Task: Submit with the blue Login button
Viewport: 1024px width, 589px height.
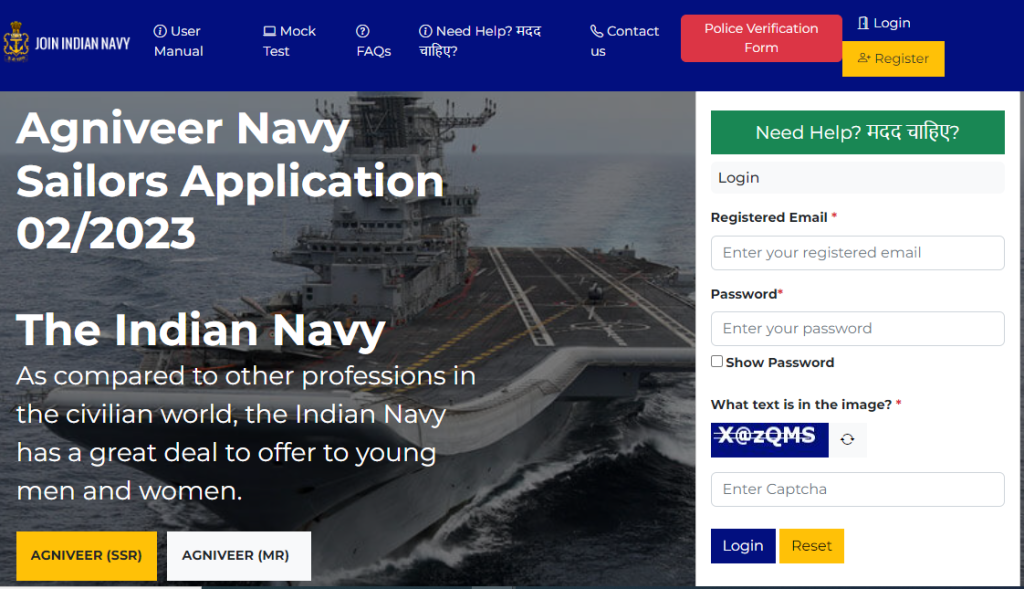Action: point(743,546)
